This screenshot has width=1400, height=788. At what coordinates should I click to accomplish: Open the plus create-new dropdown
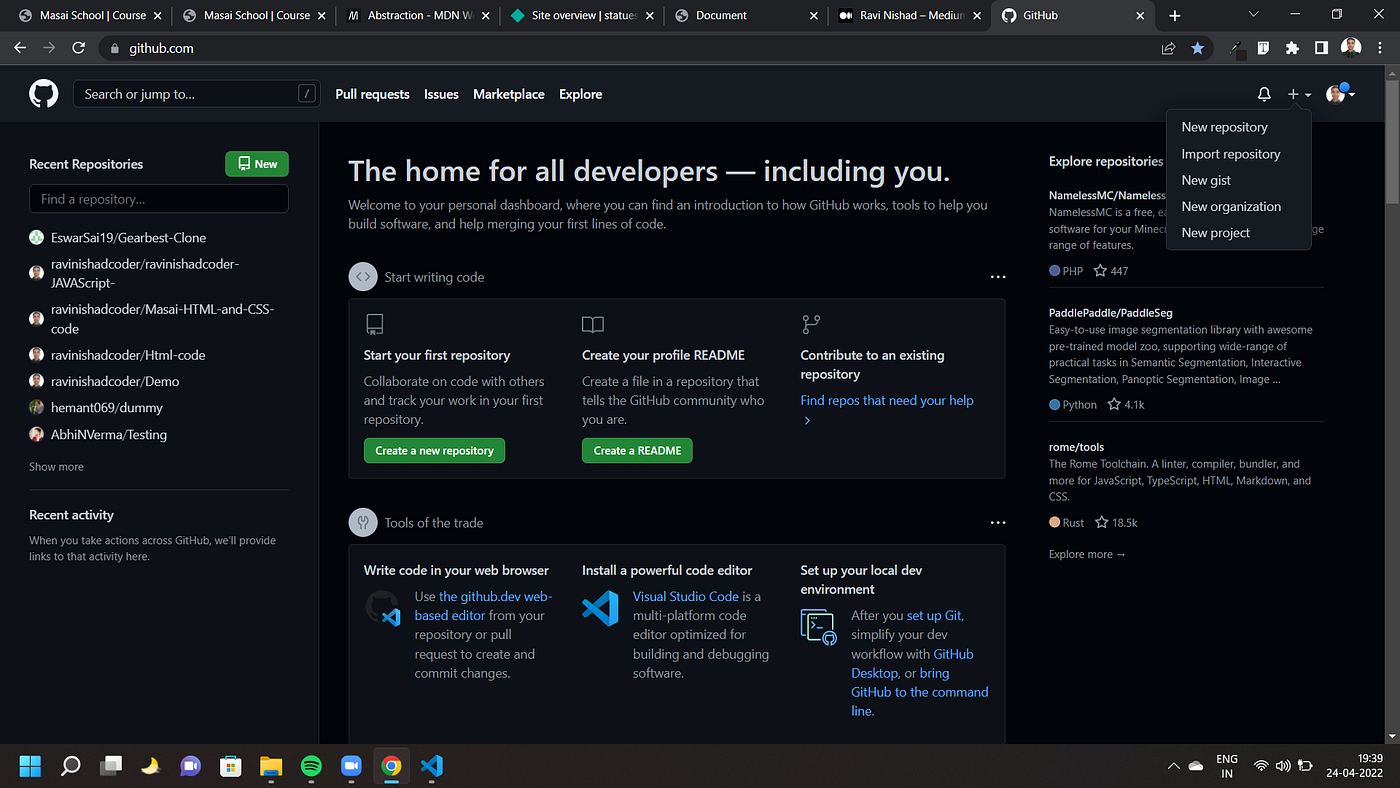[x=1296, y=93]
